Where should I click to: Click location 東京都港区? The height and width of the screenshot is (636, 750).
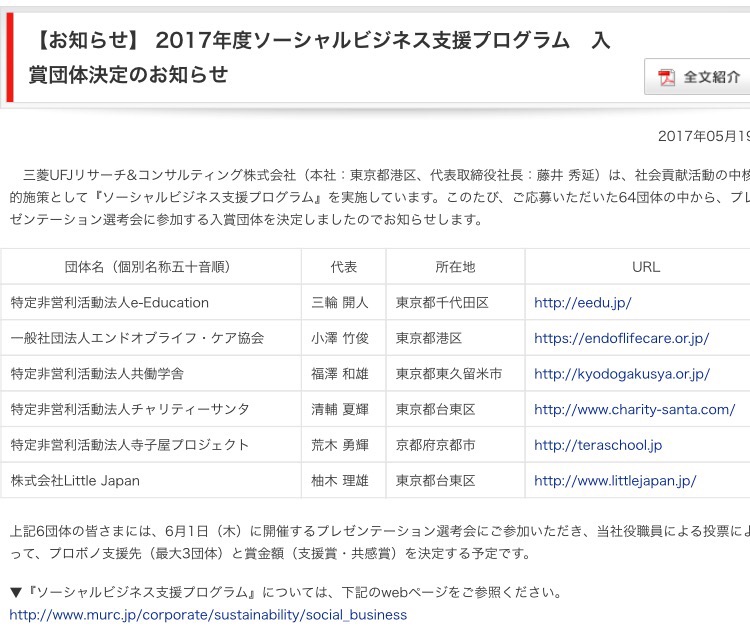(429, 338)
